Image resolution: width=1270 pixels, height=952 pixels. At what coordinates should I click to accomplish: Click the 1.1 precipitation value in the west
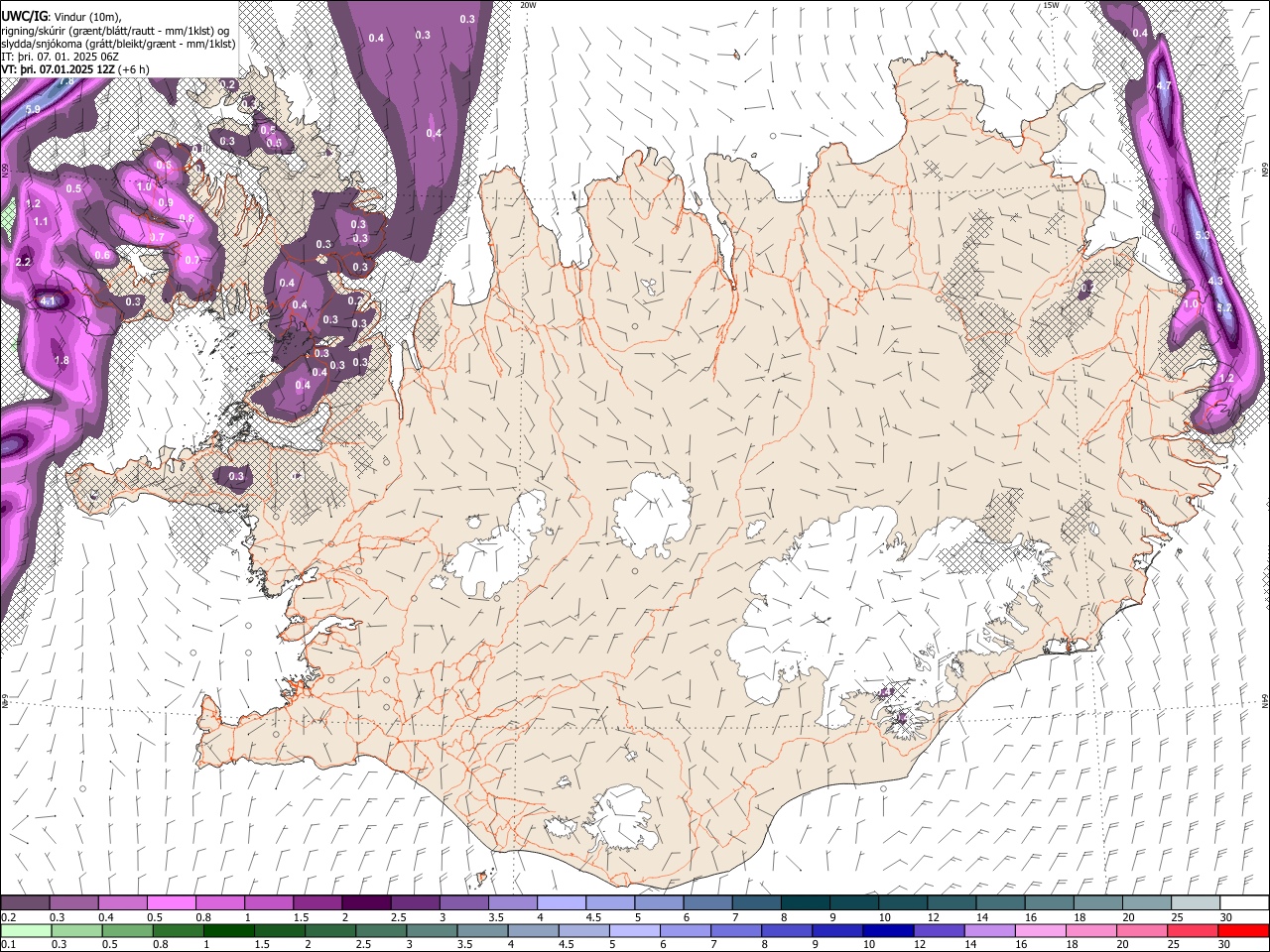(x=41, y=221)
